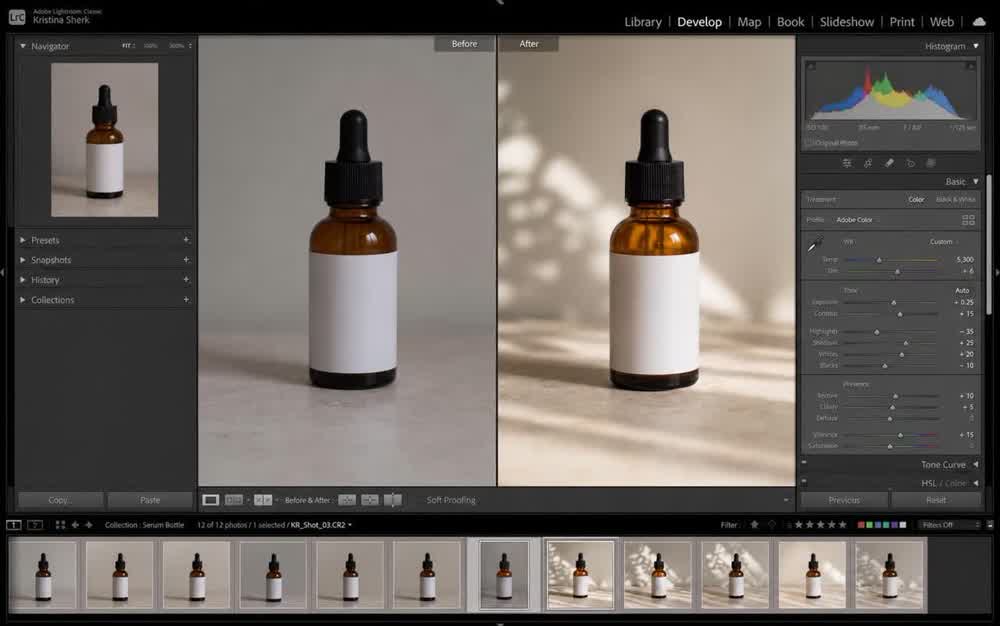This screenshot has width=1000, height=626.
Task: Collapse the Basic panel
Action: pos(976,182)
